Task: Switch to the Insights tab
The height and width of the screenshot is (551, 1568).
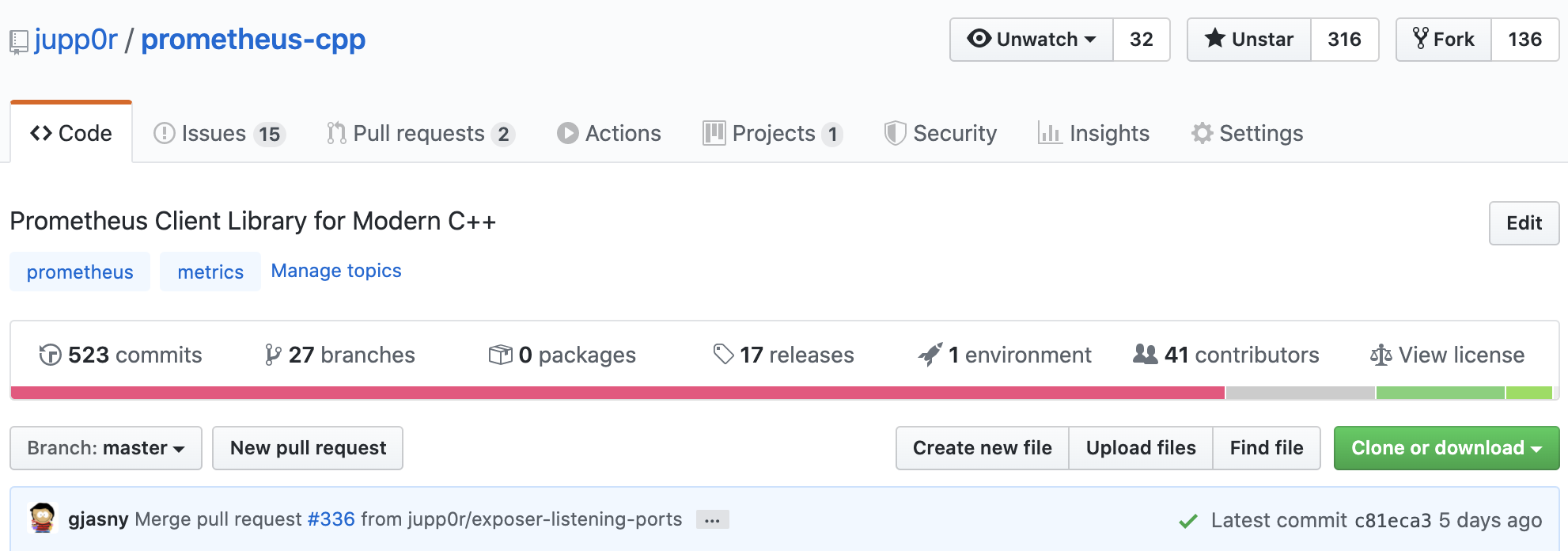Action: coord(1093,133)
